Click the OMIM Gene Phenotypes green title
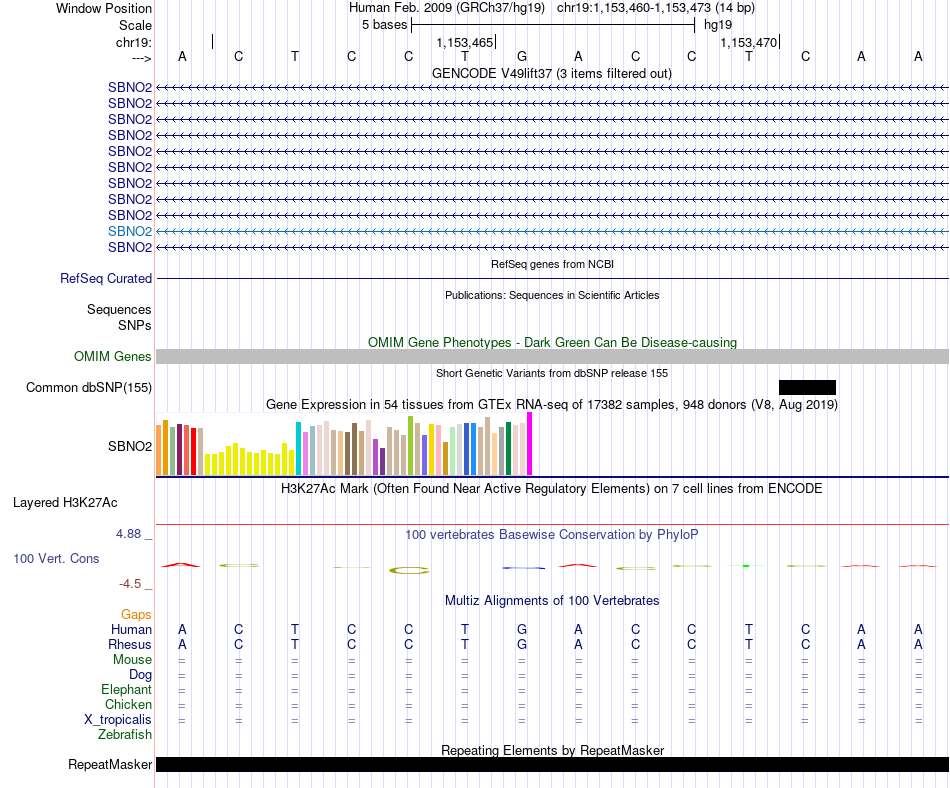The height and width of the screenshot is (788, 950). click(x=552, y=342)
